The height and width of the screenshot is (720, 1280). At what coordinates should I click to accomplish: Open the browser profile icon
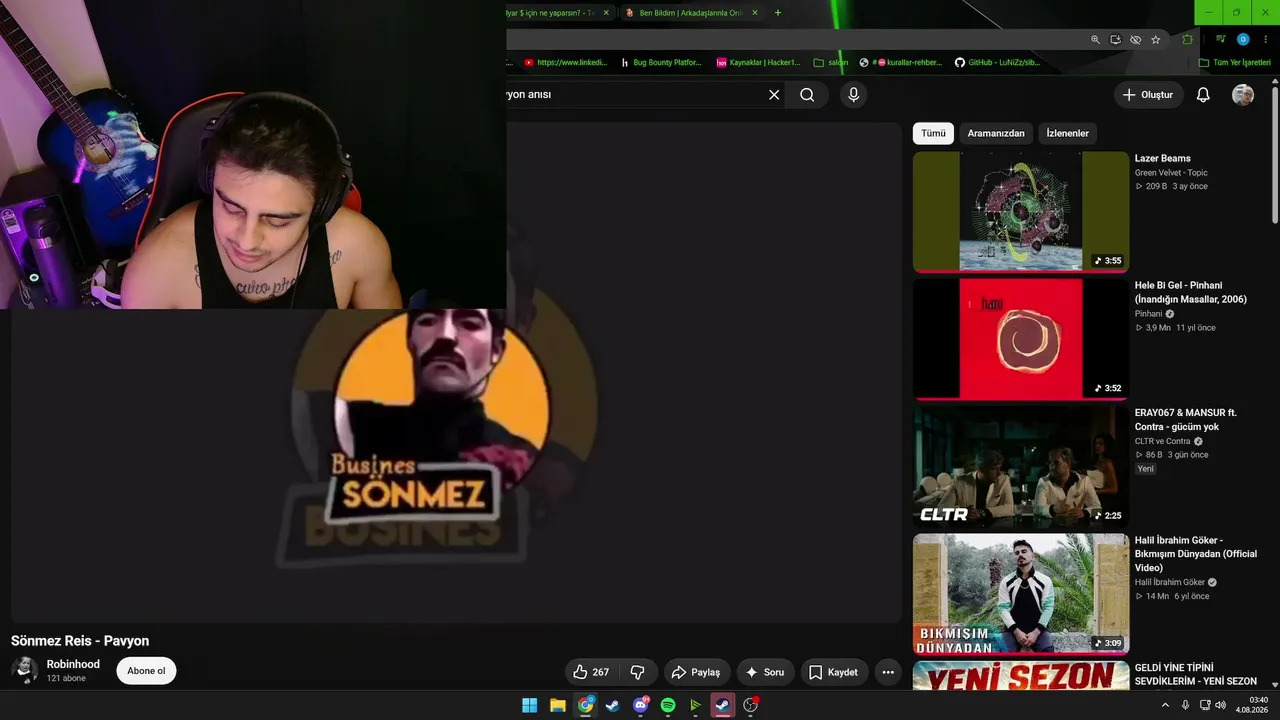[1243, 40]
